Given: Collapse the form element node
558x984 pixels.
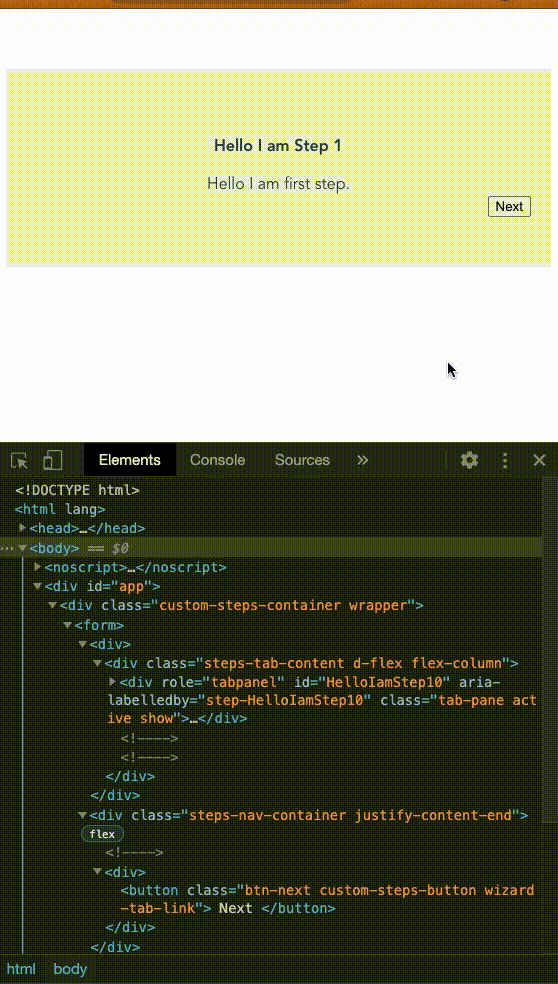Looking at the screenshot, I should (x=68, y=625).
